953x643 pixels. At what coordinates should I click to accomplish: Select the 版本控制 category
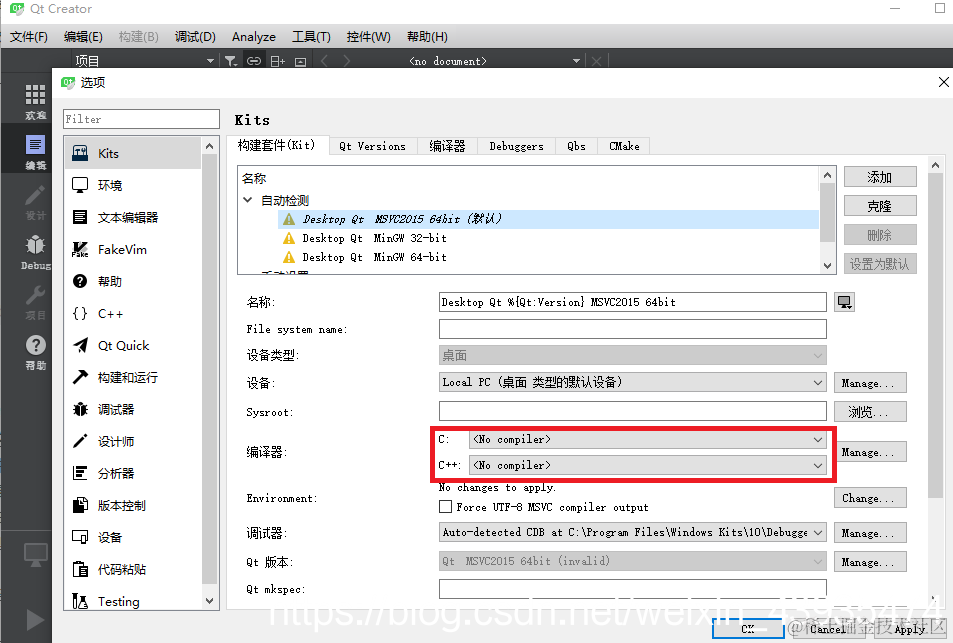(x=132, y=506)
